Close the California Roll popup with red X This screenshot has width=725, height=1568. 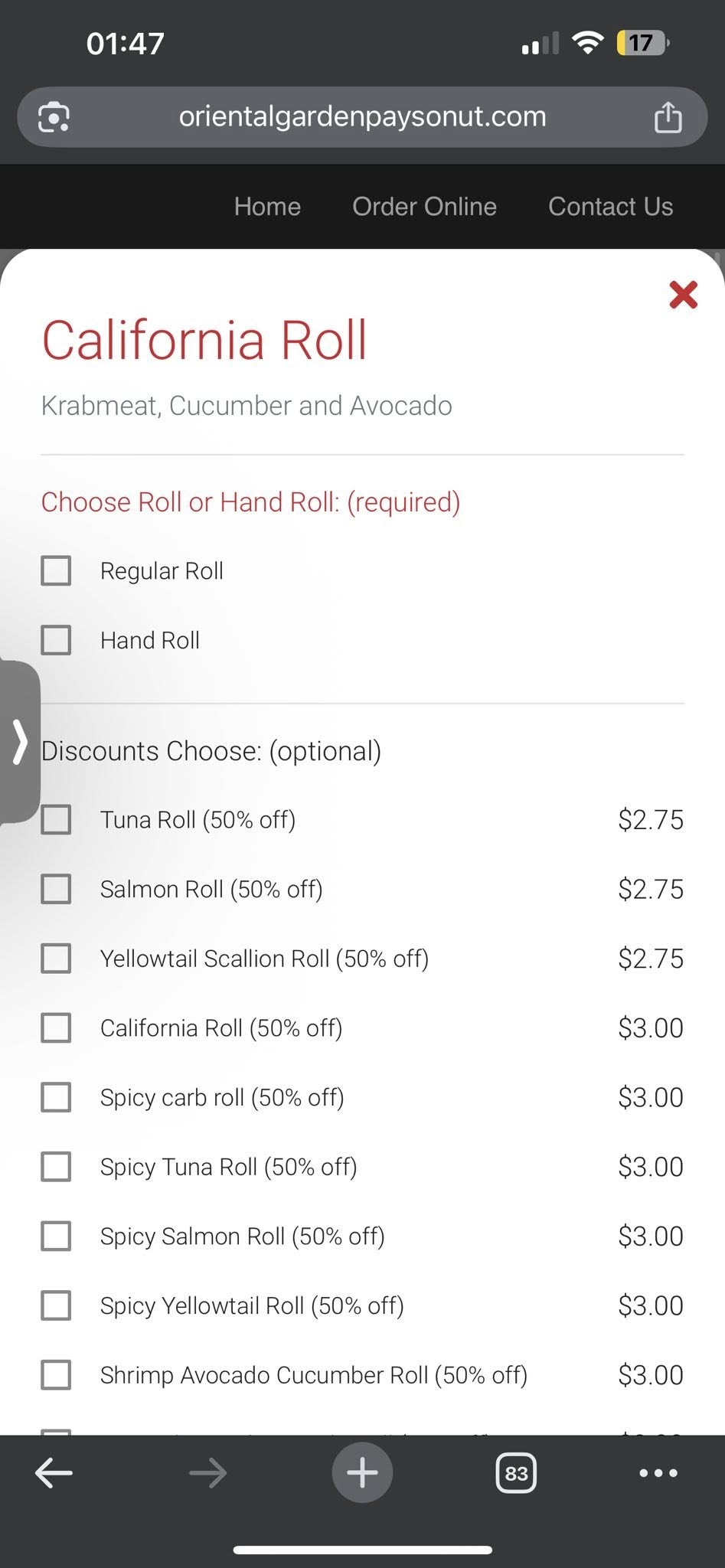point(683,295)
